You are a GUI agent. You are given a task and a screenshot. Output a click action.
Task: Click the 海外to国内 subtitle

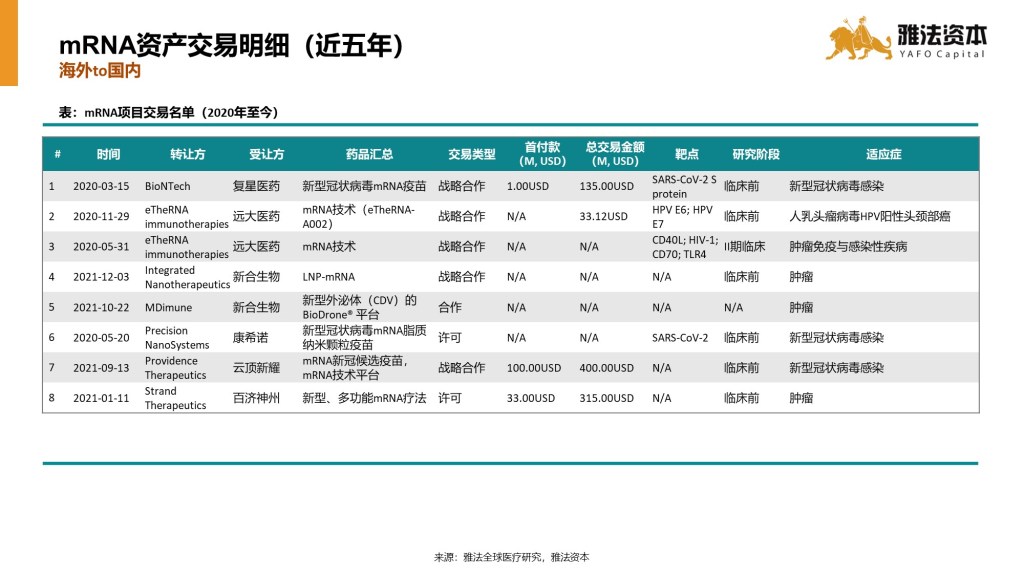99,72
